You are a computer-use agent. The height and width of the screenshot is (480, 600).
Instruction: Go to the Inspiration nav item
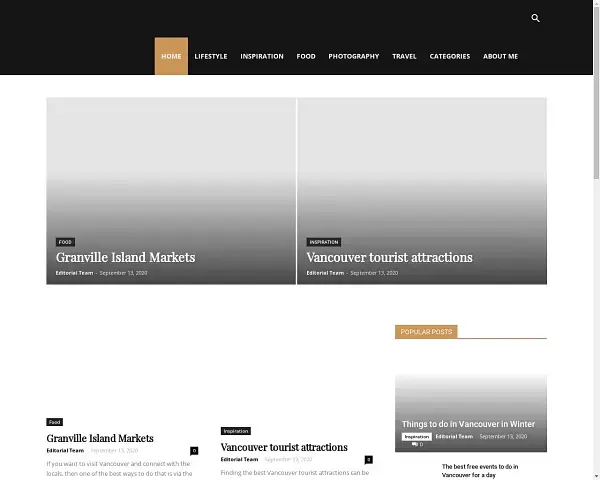pos(262,56)
